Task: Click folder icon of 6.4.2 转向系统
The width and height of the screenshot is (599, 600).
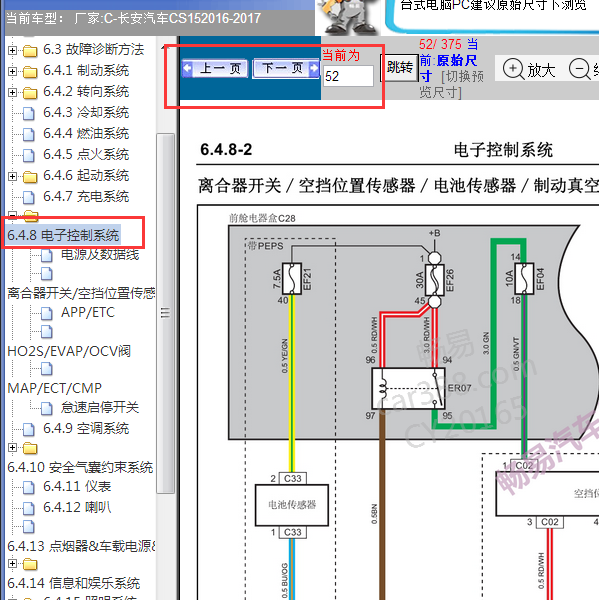Action: (x=30, y=93)
